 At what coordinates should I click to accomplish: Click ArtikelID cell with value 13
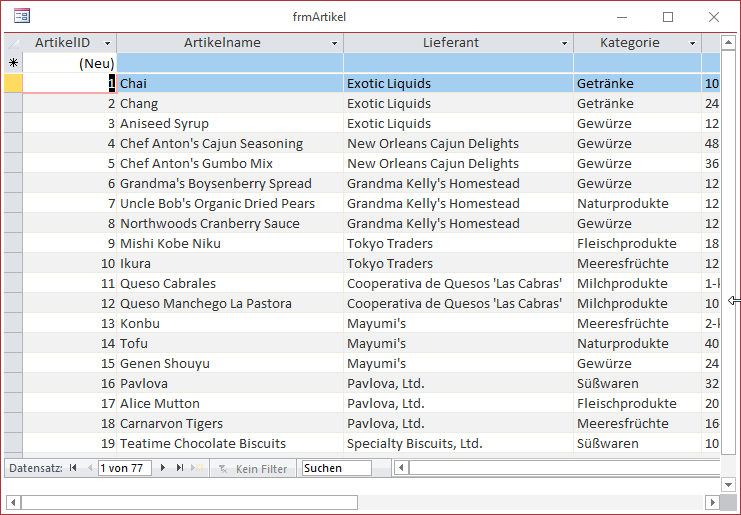(x=69, y=323)
